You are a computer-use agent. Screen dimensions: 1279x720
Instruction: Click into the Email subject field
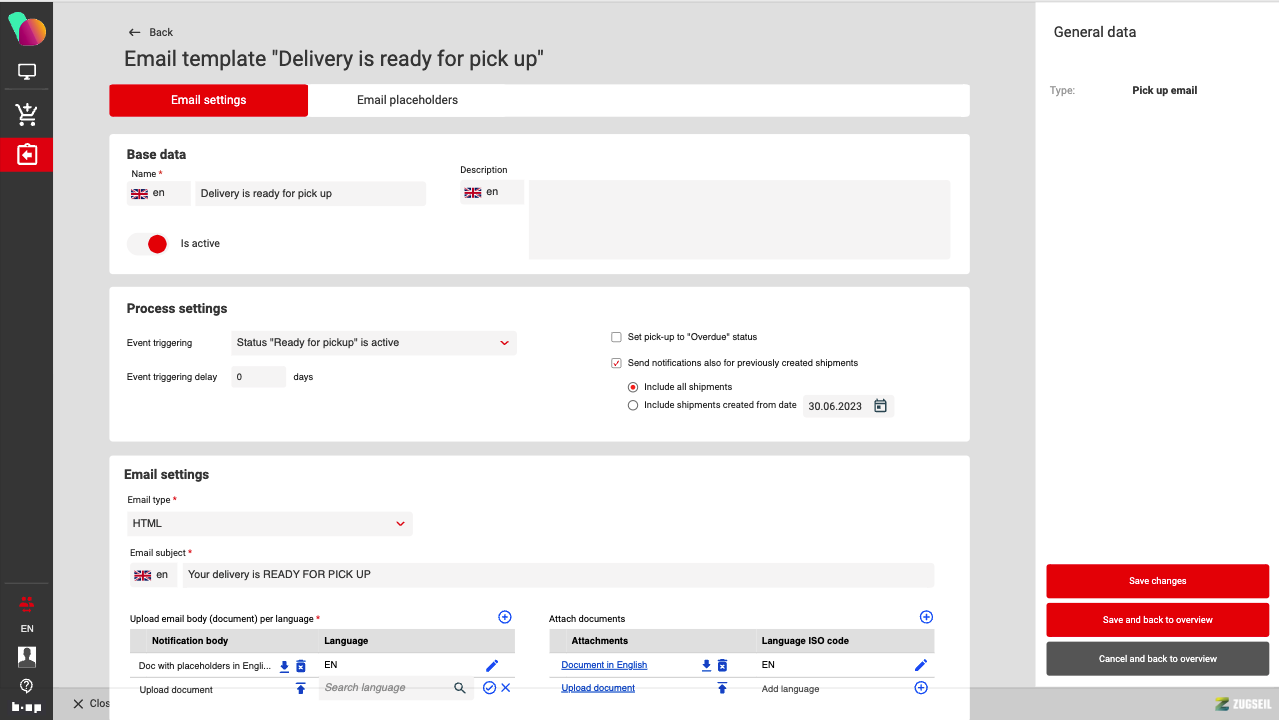557,575
